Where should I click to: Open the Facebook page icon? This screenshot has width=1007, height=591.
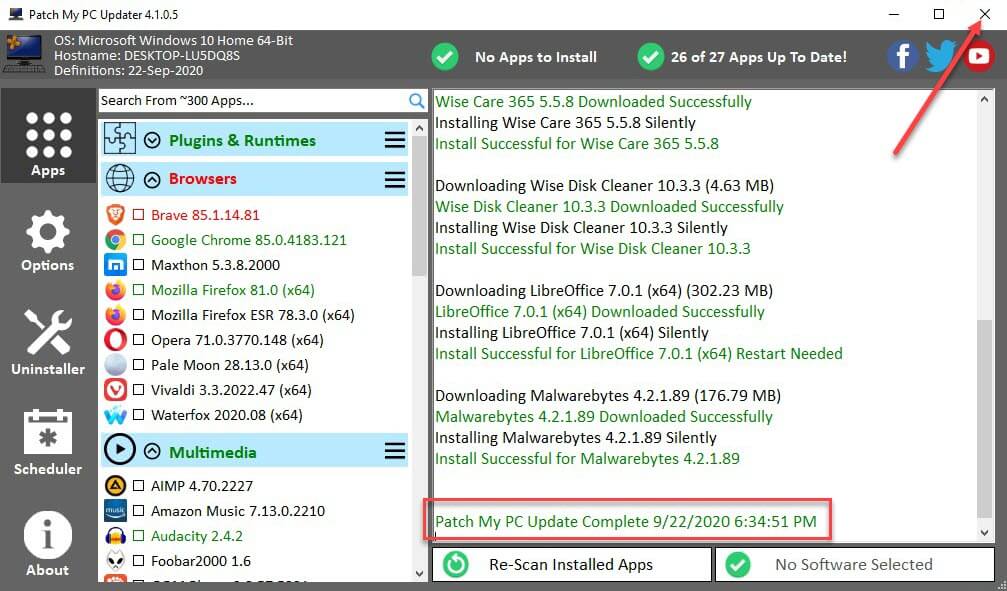click(x=902, y=56)
